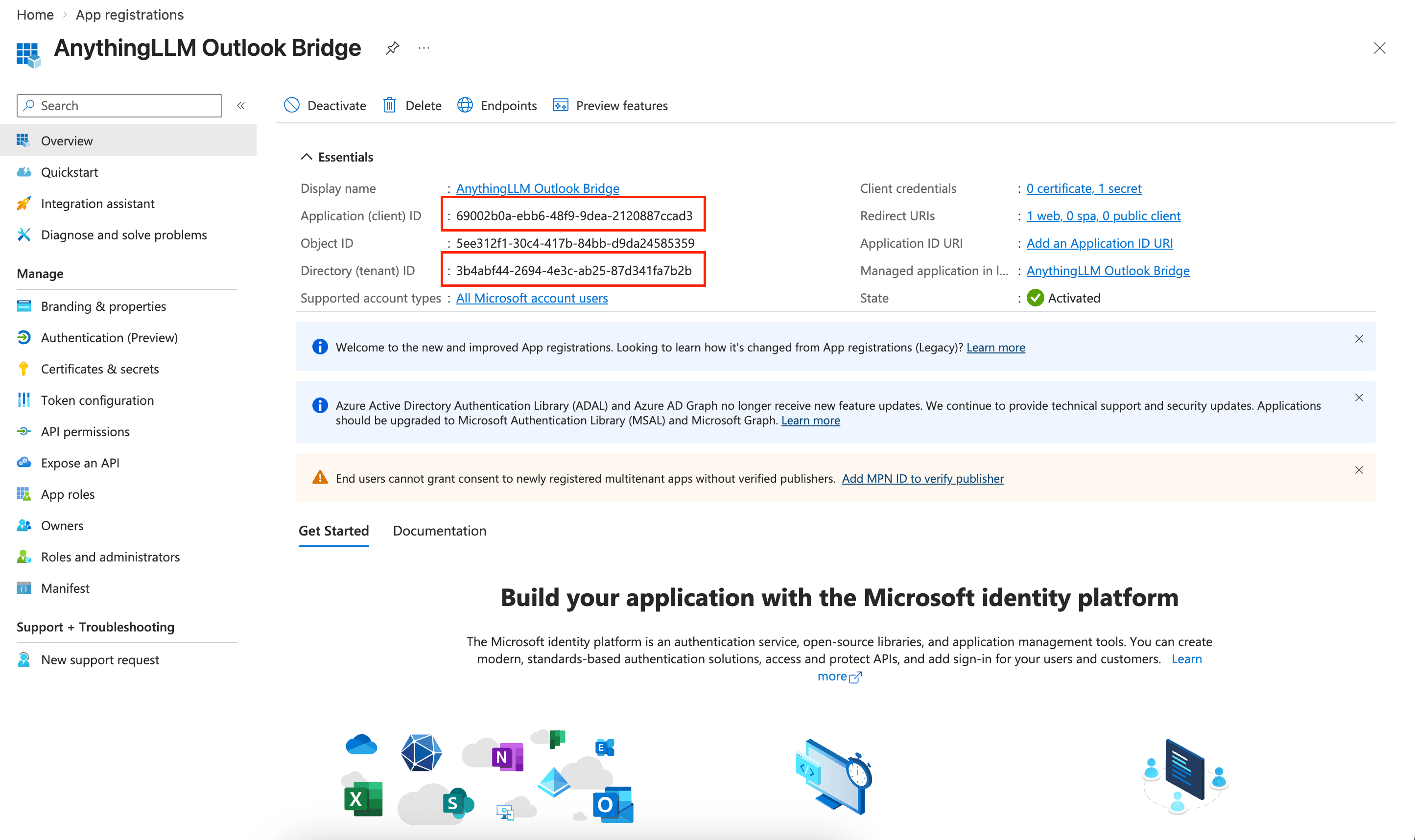Open the more options ellipsis menu
The height and width of the screenshot is (840, 1415).
pos(424,48)
